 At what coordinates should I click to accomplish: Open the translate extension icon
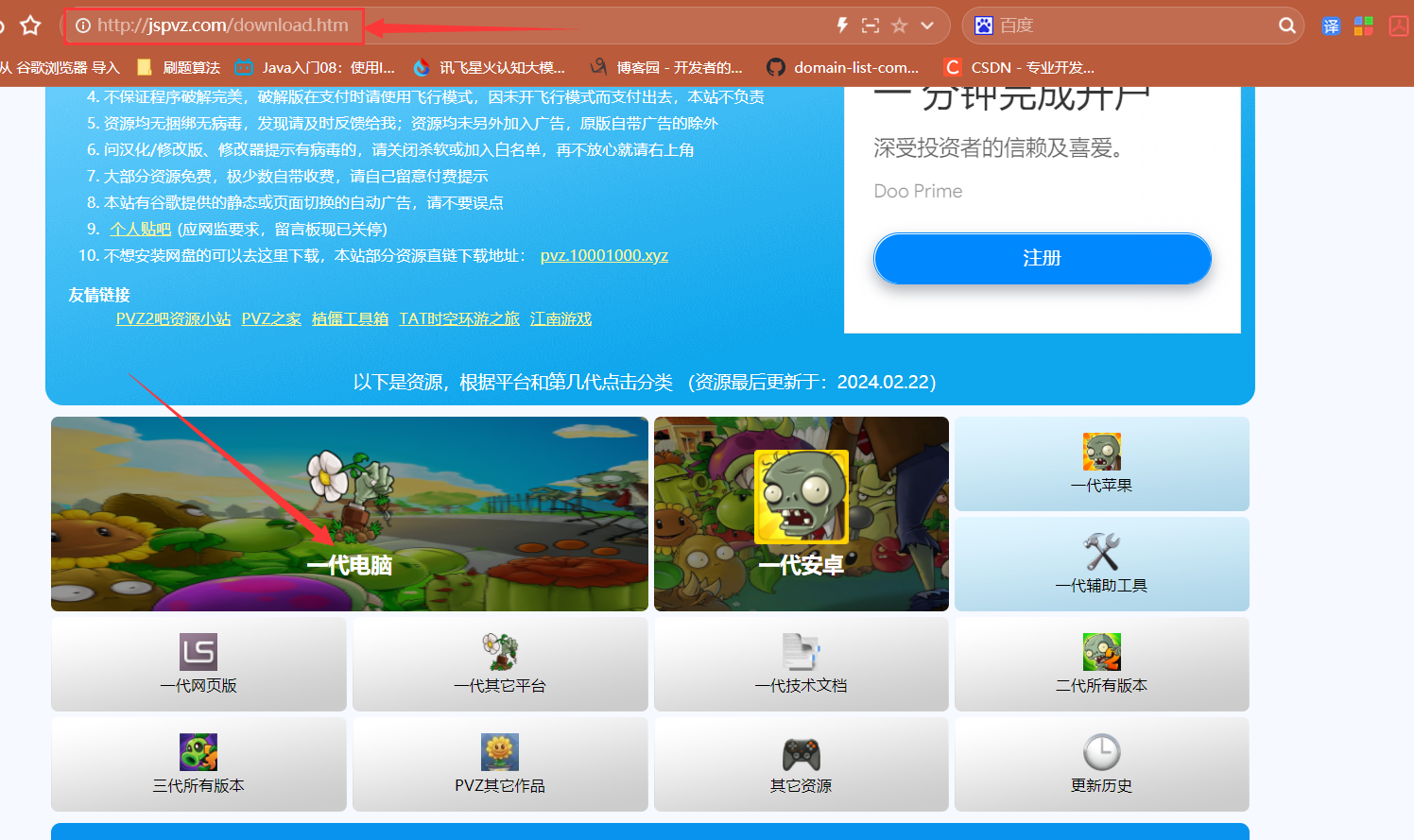1331,26
